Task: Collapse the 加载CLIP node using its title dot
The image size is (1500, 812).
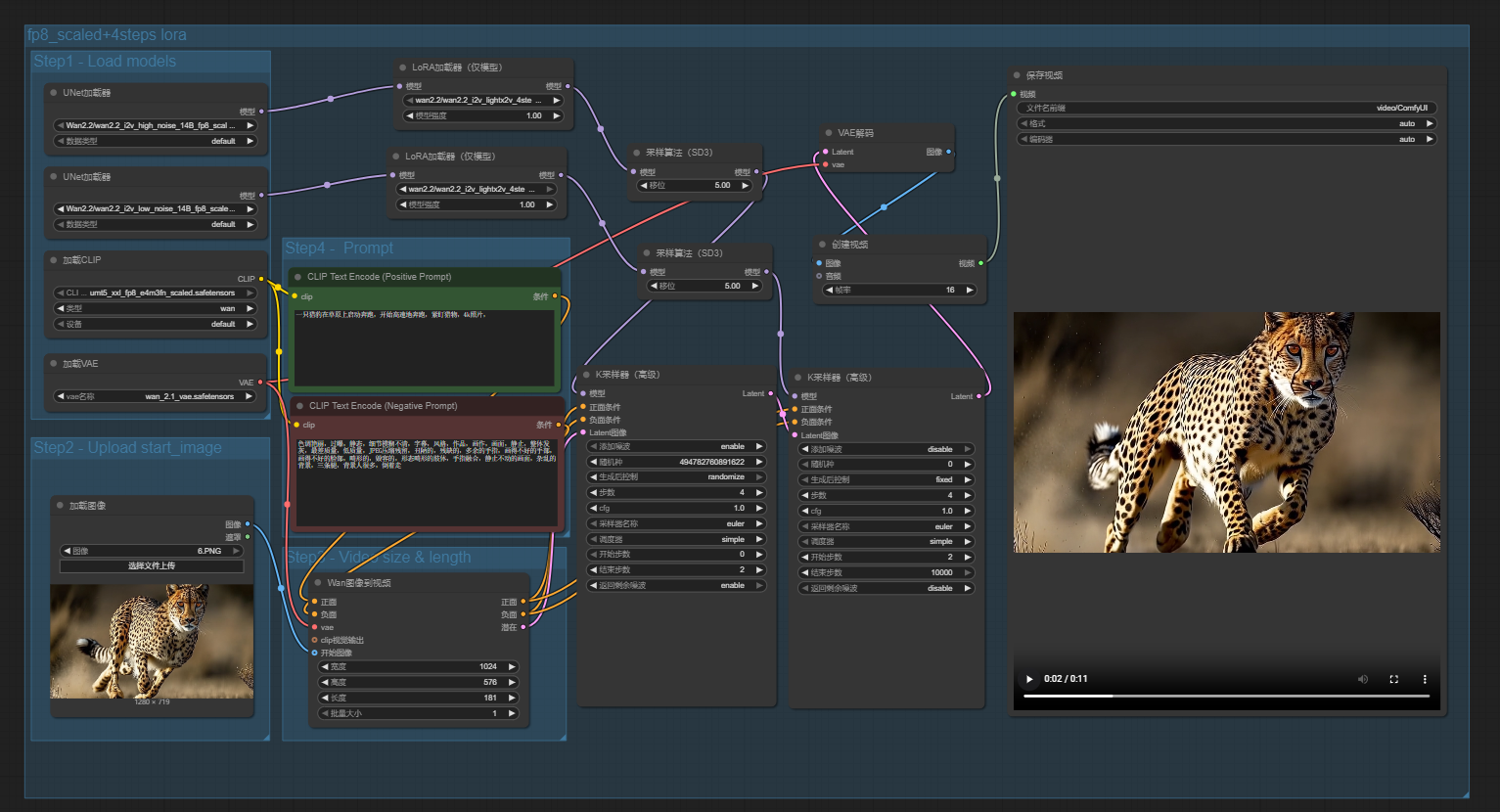Action: (x=54, y=260)
